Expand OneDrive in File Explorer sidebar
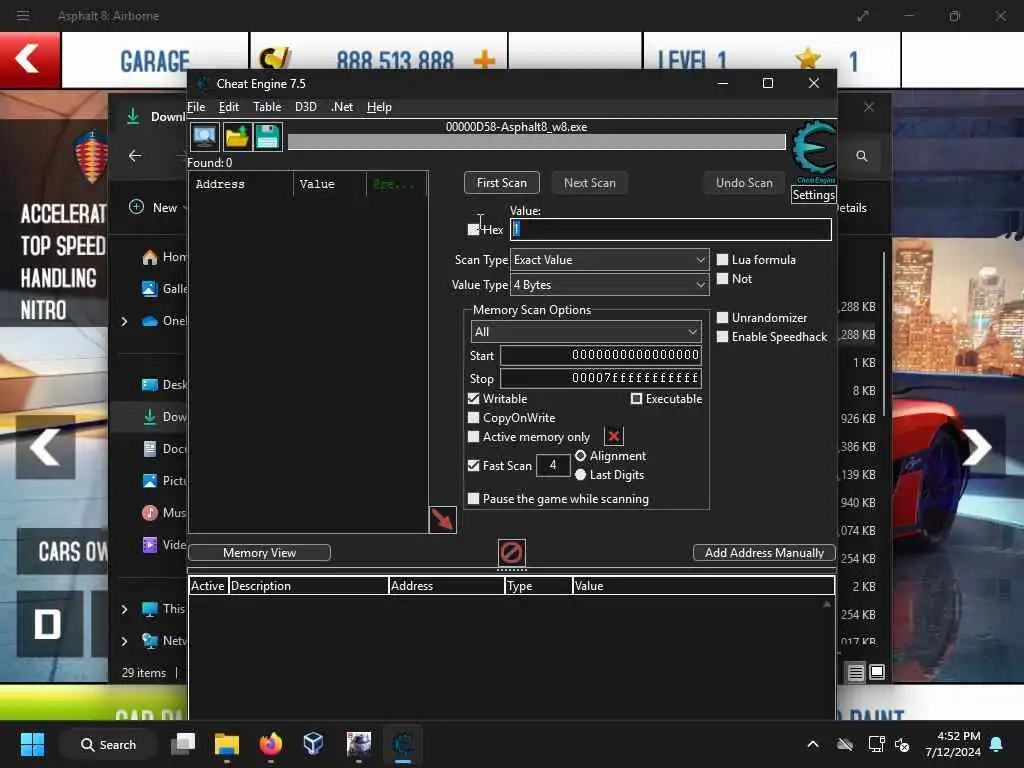 pyautogui.click(x=124, y=321)
